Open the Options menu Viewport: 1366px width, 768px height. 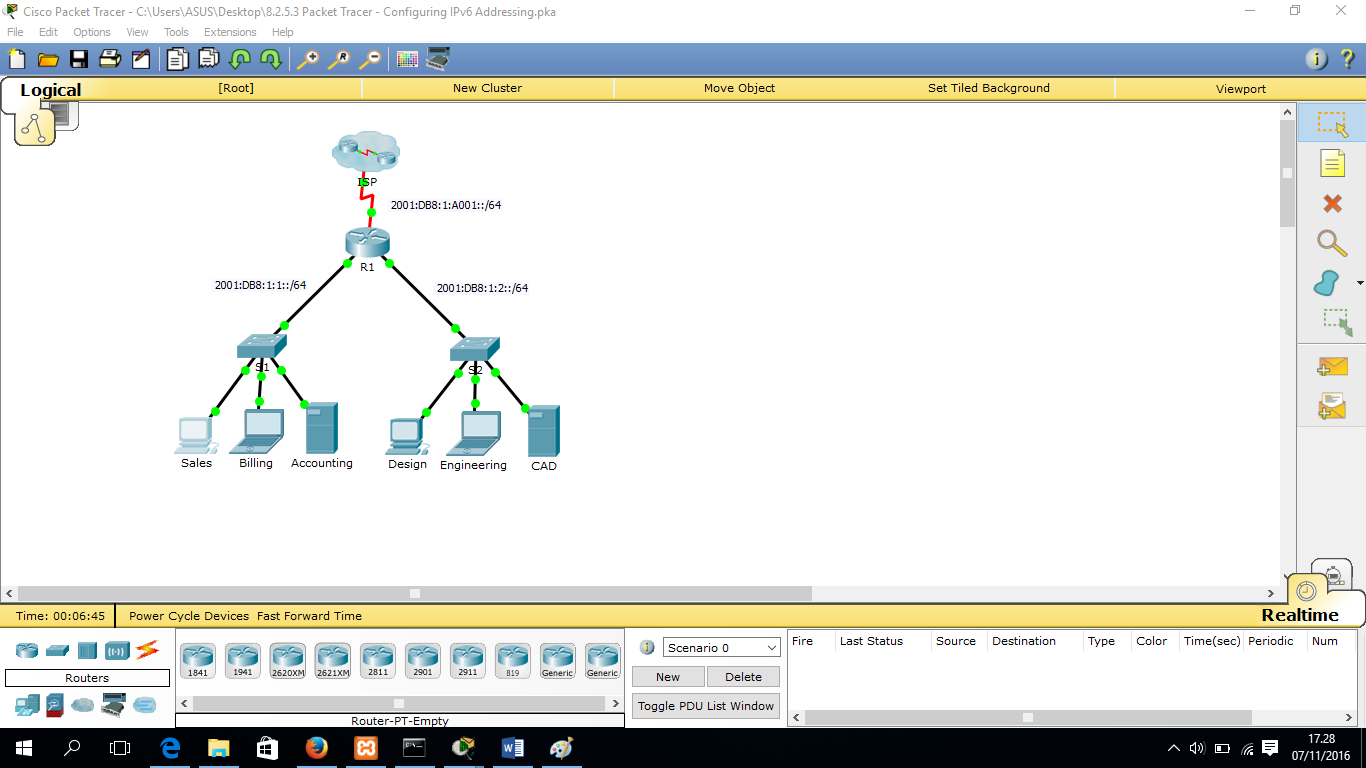tap(92, 32)
